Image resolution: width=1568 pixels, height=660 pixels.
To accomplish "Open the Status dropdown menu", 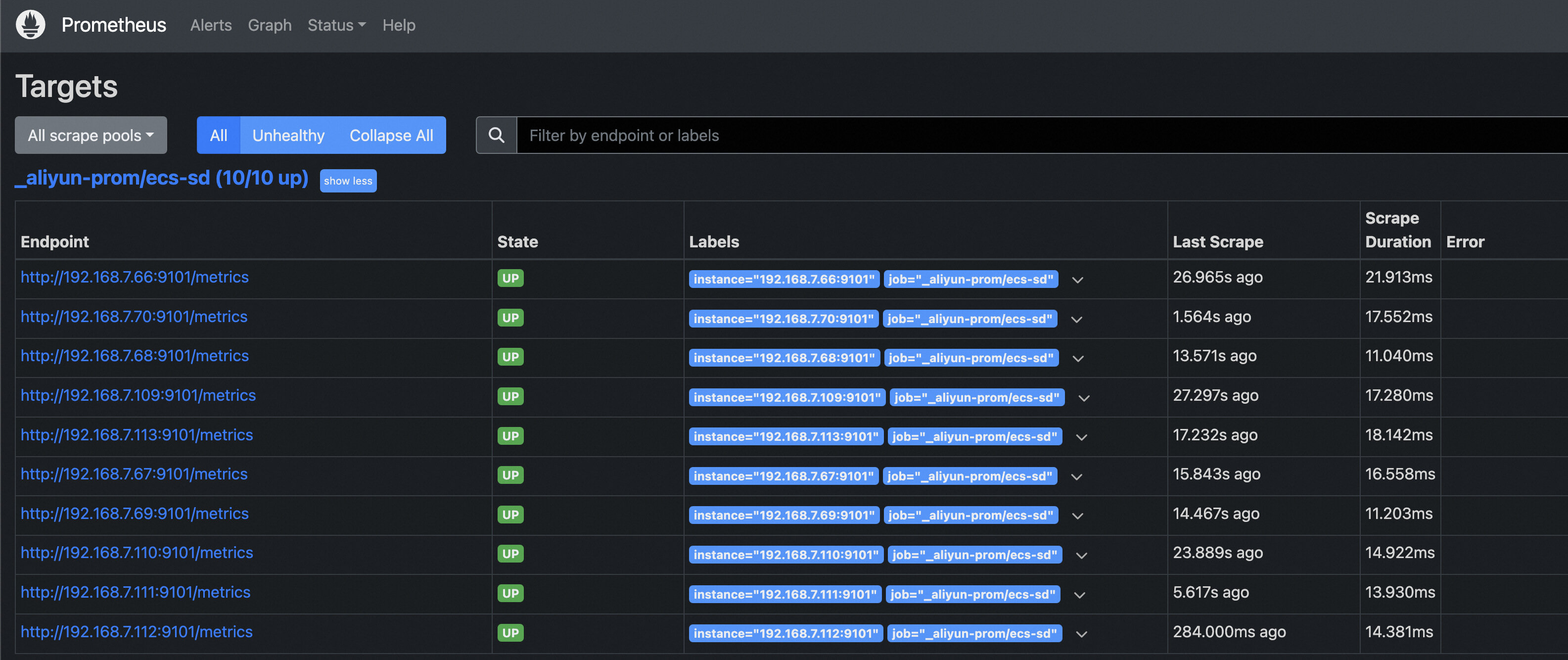I will [336, 25].
